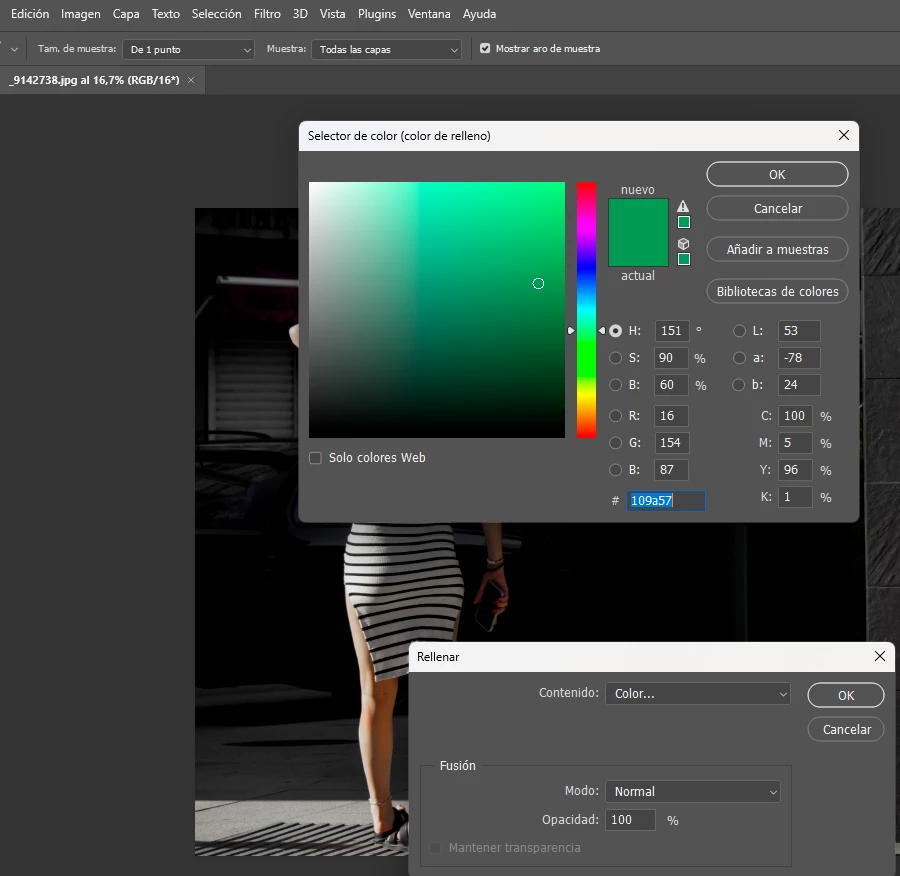The width and height of the screenshot is (900, 876).
Task: Open the tool preset picker arrow
Action: 14,49
